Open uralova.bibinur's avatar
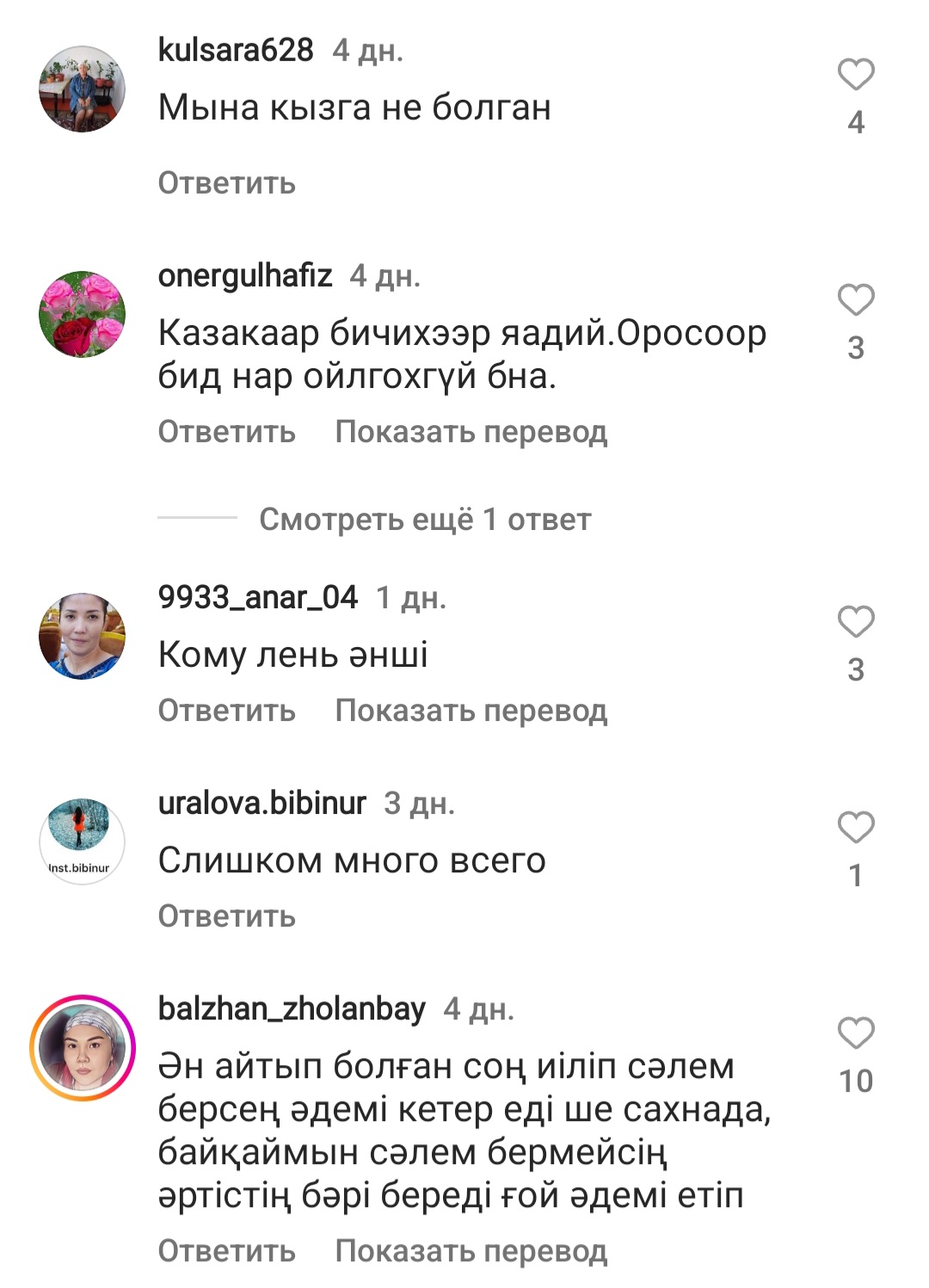 (83, 841)
